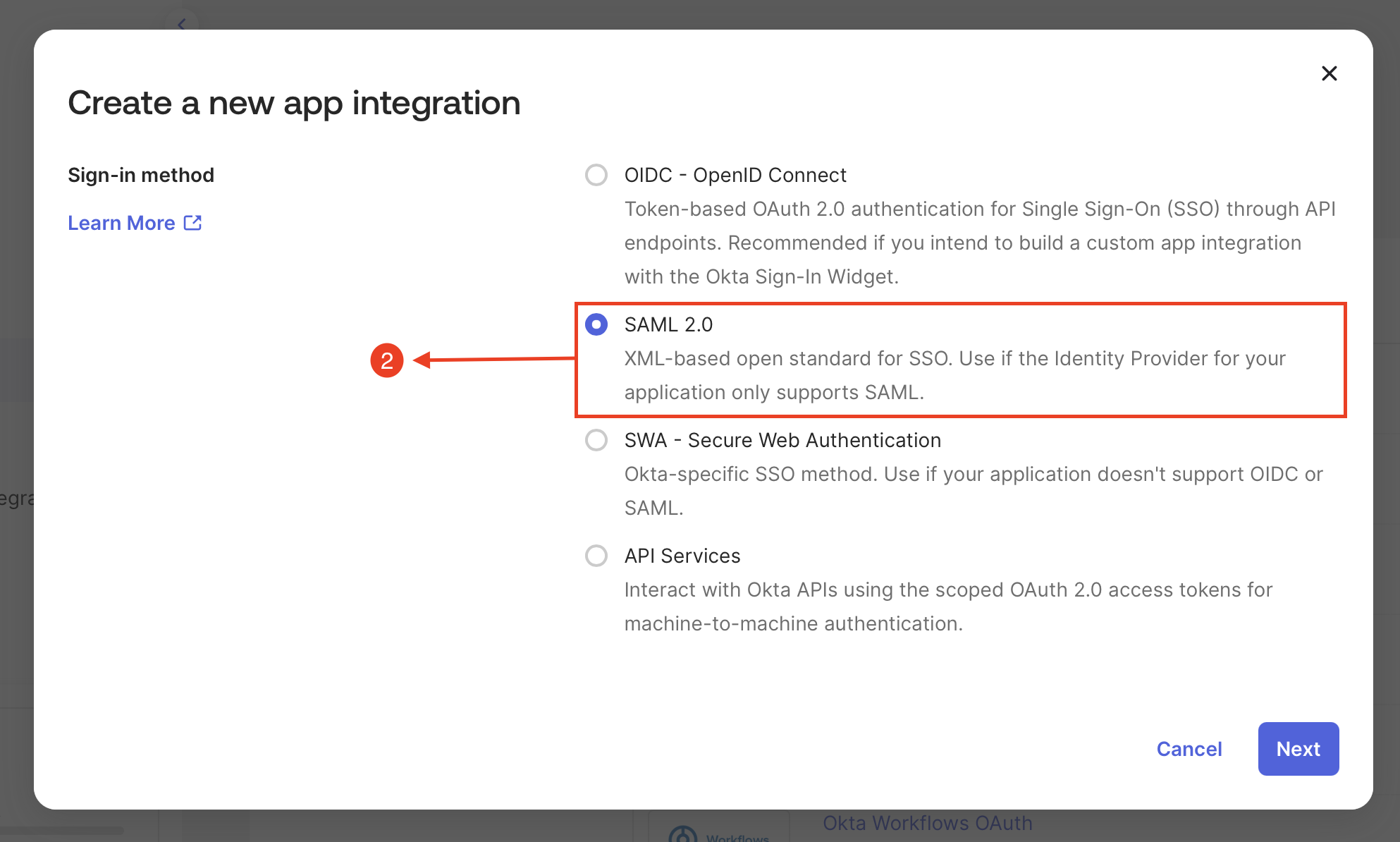The height and width of the screenshot is (842, 1400).
Task: Select the SWA Secure Web Authentication radio button
Action: click(x=596, y=440)
